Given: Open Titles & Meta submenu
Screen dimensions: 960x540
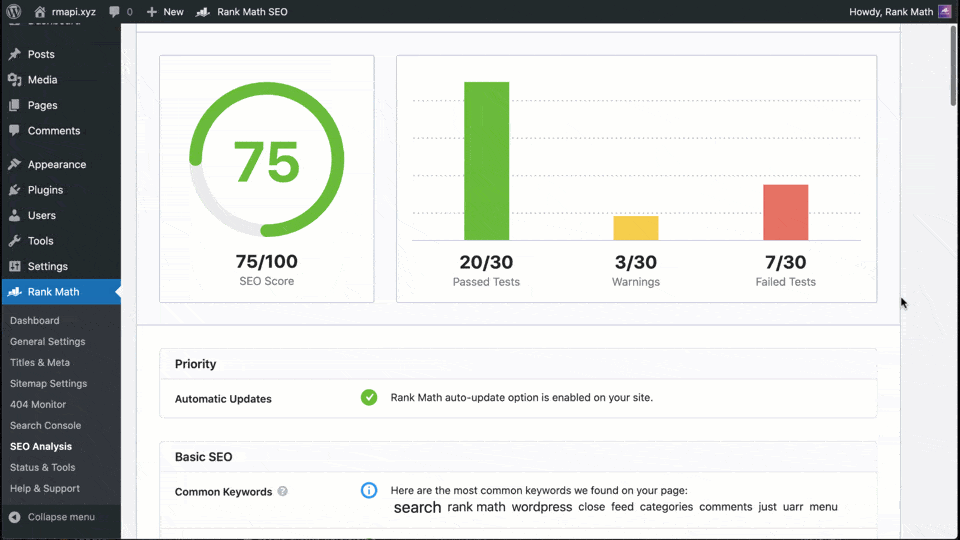Looking at the screenshot, I should coord(40,362).
